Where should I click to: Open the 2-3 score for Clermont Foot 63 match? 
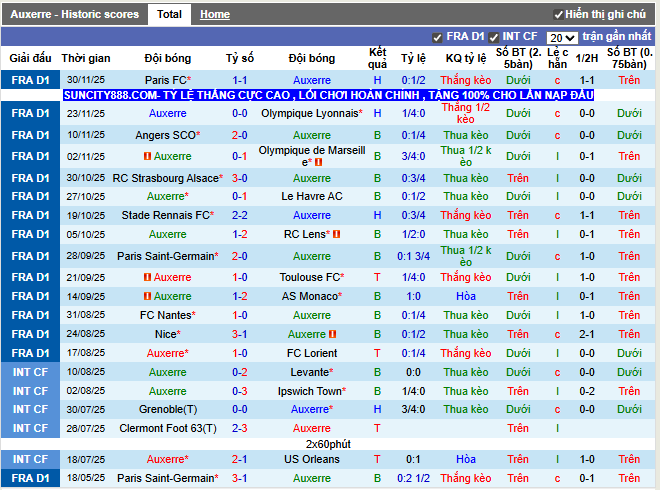pyautogui.click(x=240, y=428)
